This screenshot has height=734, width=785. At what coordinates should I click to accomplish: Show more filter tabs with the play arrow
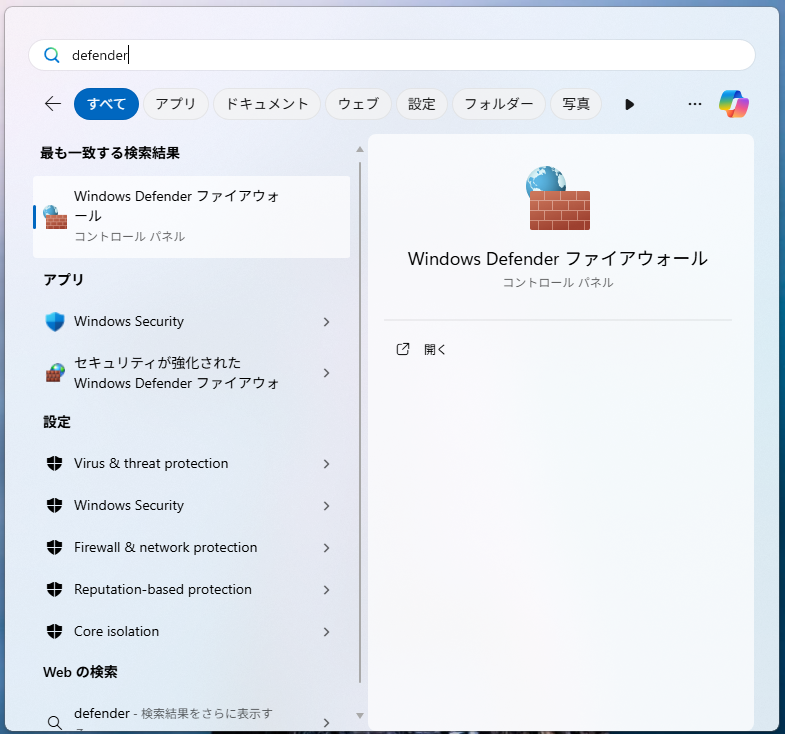click(629, 104)
